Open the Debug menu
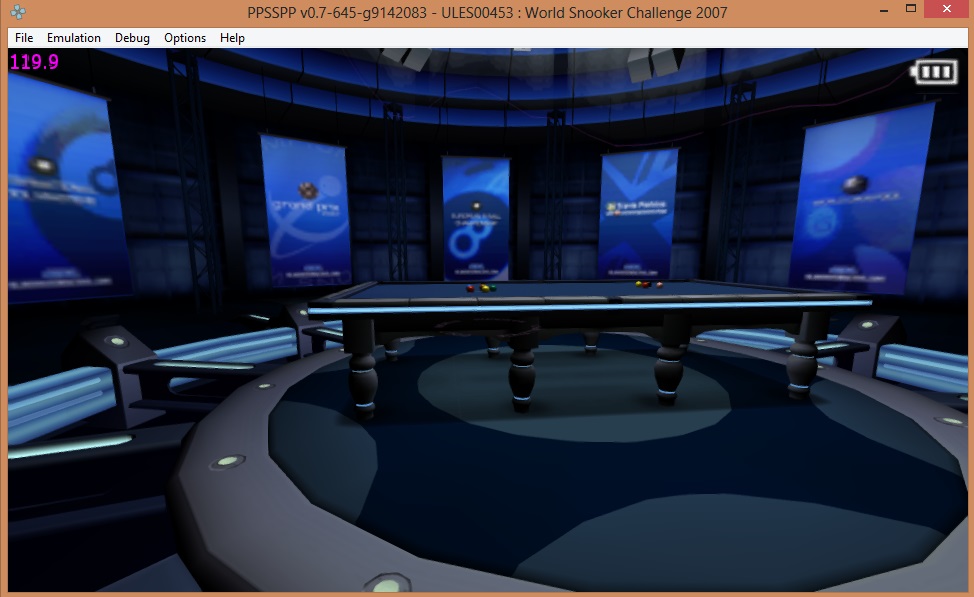974x597 pixels. coord(132,38)
